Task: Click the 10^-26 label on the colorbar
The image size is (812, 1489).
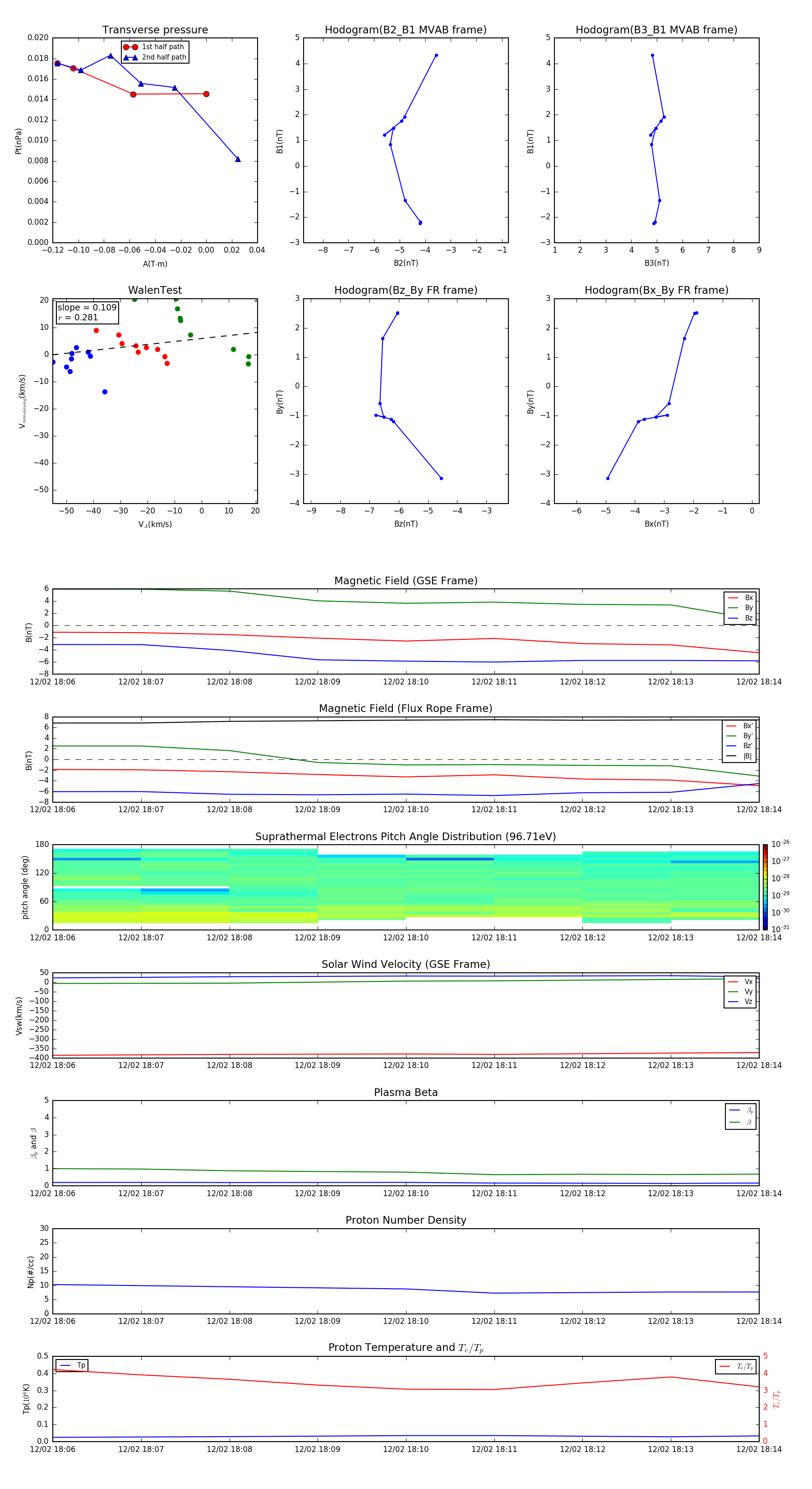Action: pyautogui.click(x=780, y=844)
